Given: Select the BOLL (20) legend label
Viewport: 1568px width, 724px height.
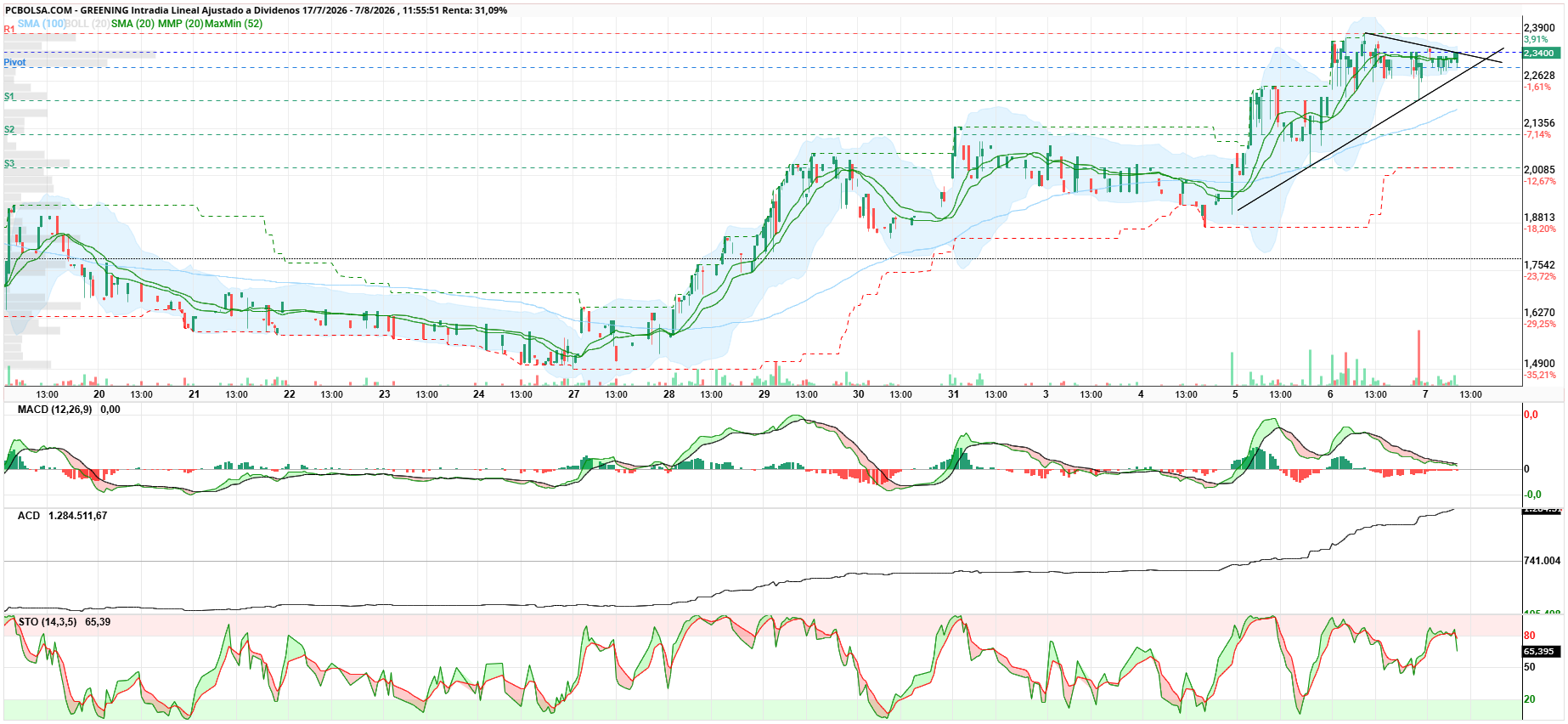Looking at the screenshot, I should click(88, 24).
